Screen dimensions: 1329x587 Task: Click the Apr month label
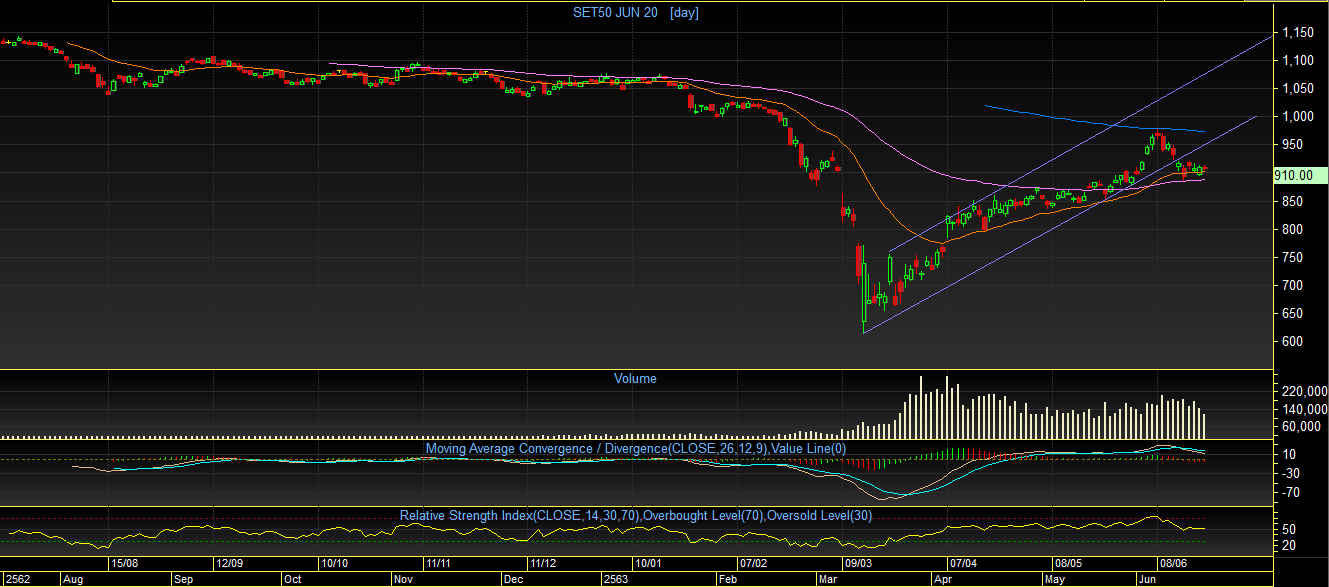942,579
